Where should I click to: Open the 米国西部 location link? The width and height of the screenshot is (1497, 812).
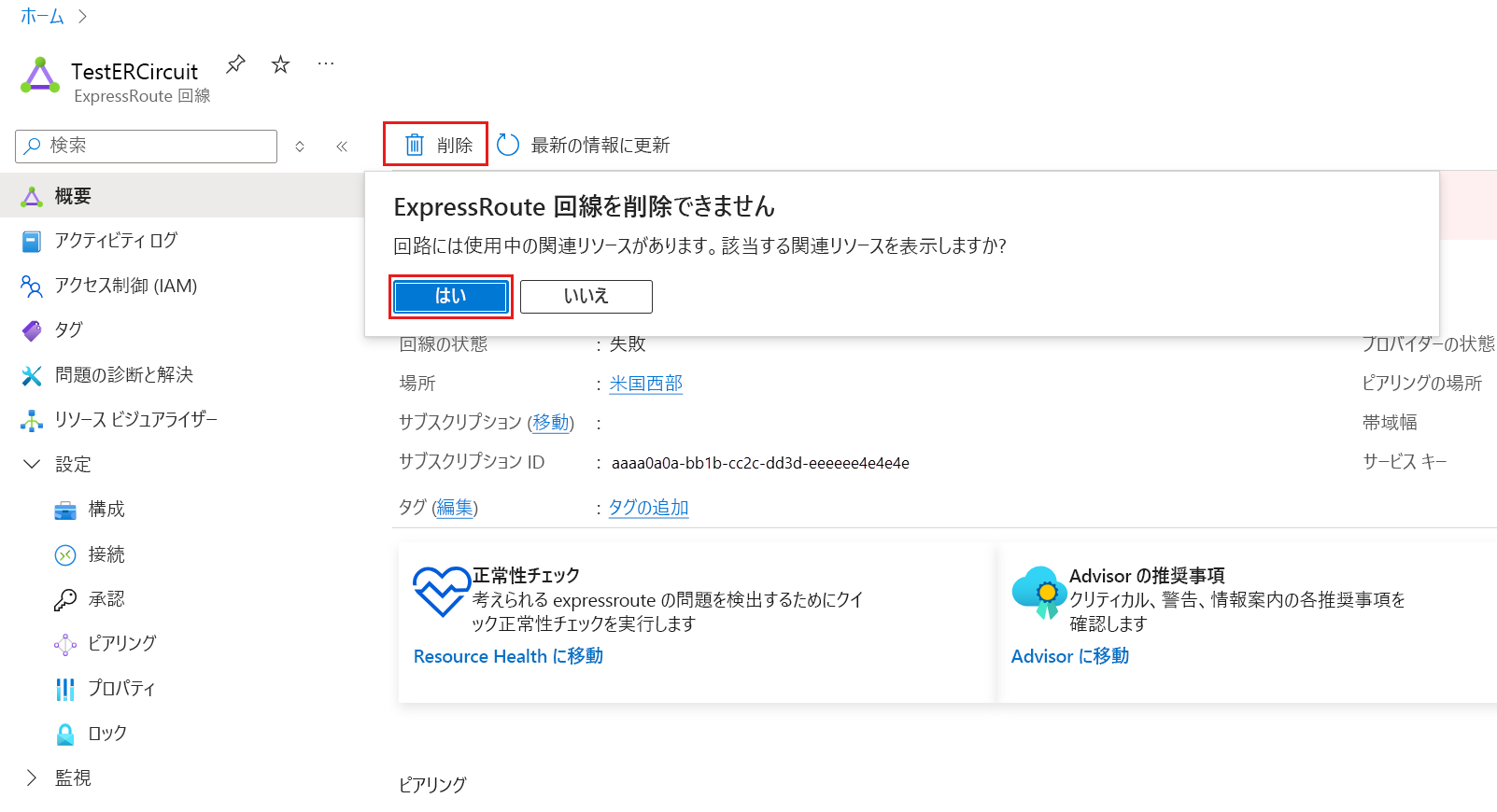646,384
